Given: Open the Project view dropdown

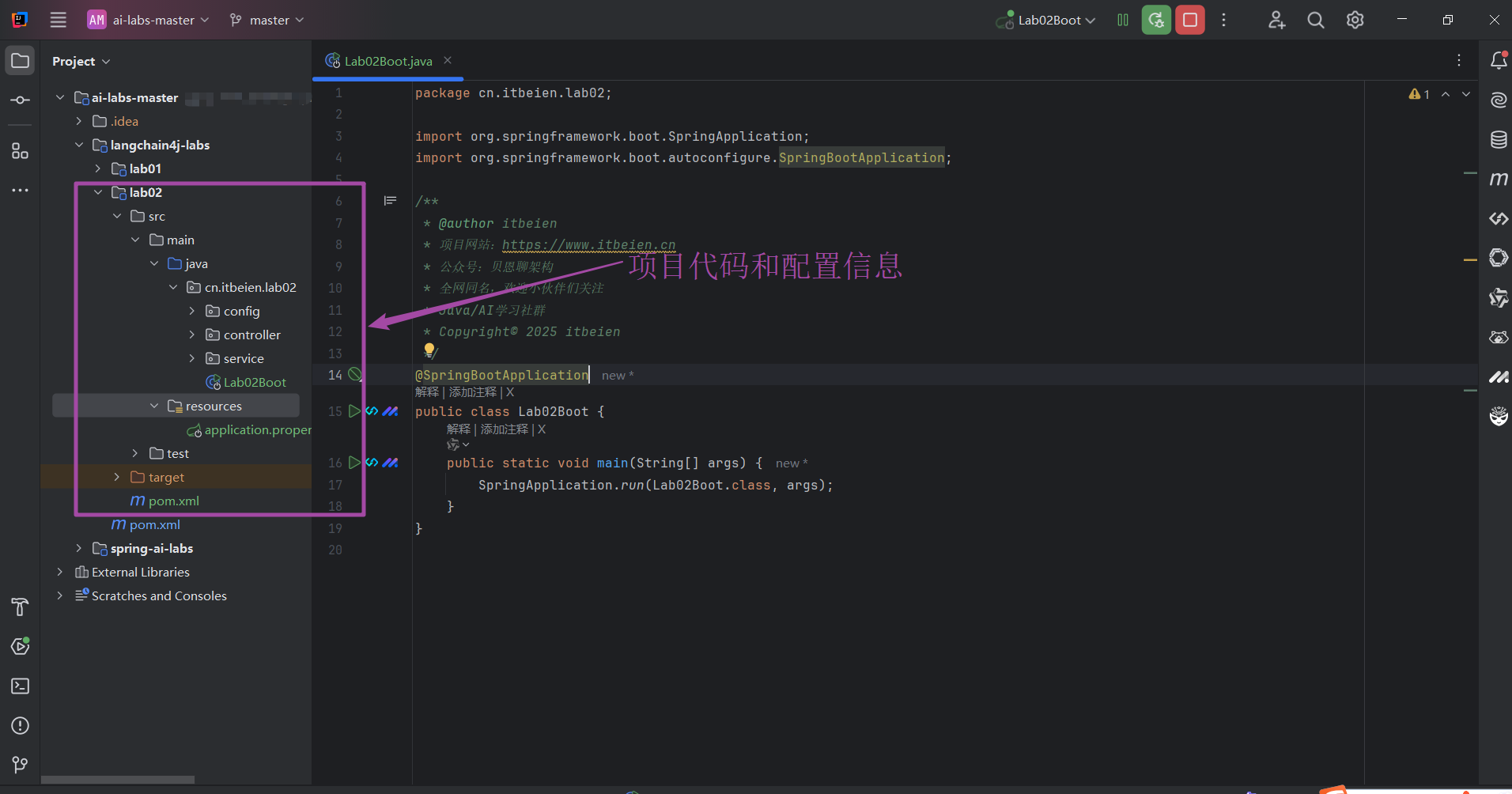Looking at the screenshot, I should (81, 61).
